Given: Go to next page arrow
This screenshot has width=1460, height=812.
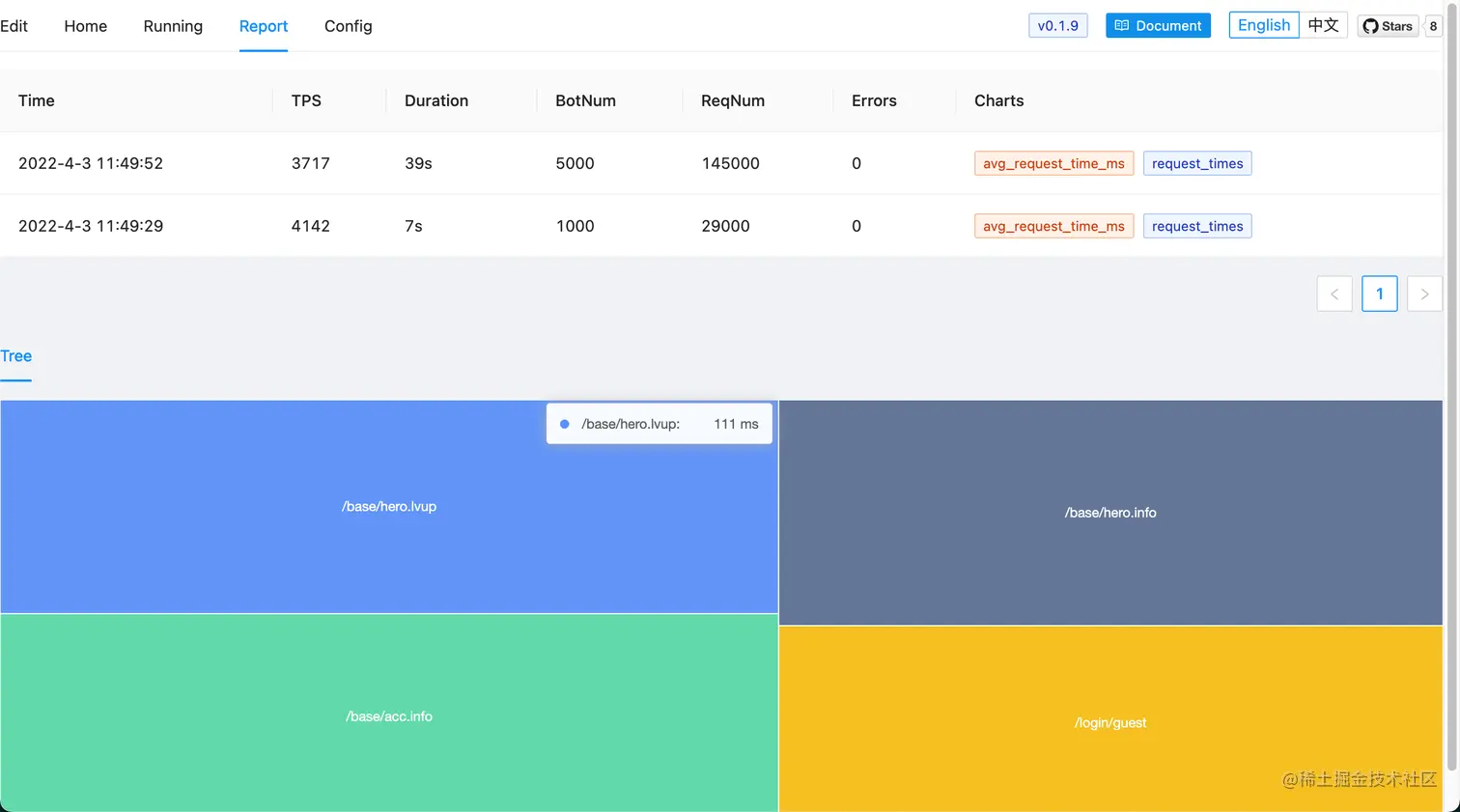Looking at the screenshot, I should tap(1424, 294).
